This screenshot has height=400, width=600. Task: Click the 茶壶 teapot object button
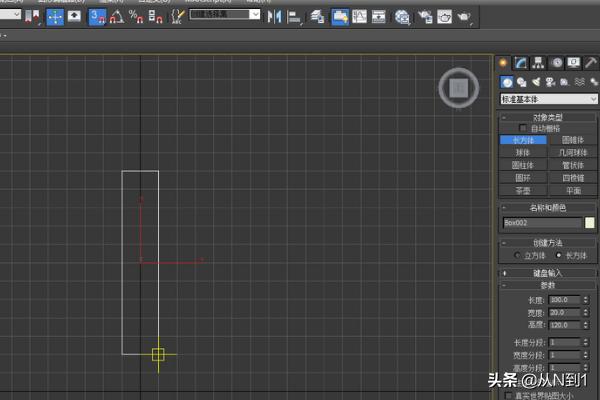click(523, 191)
